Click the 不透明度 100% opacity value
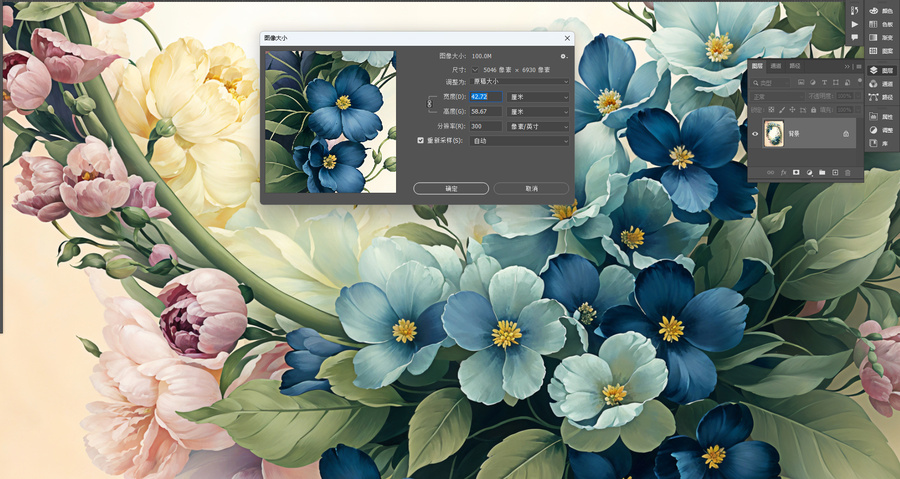The width and height of the screenshot is (900, 479). coord(844,96)
